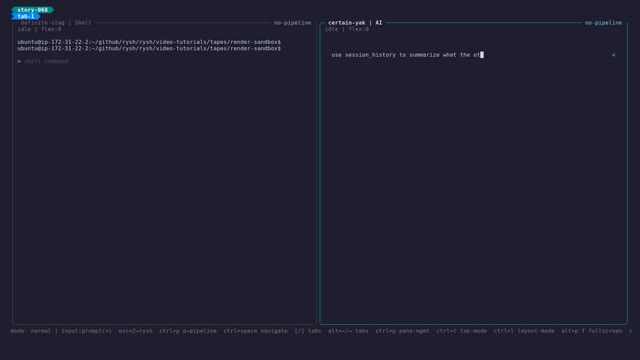
Task: Click "esc×2→rysh" status bar hint
Action: tap(136, 331)
